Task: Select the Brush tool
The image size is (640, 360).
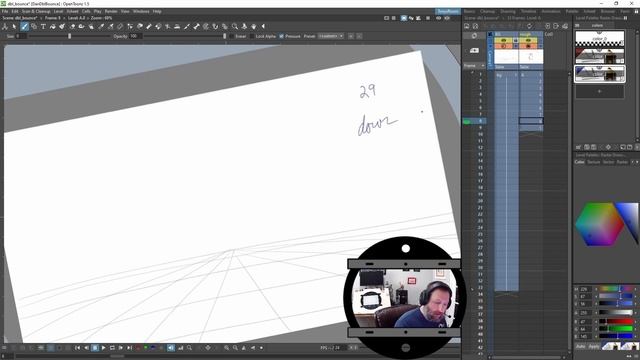Action: click(24, 27)
